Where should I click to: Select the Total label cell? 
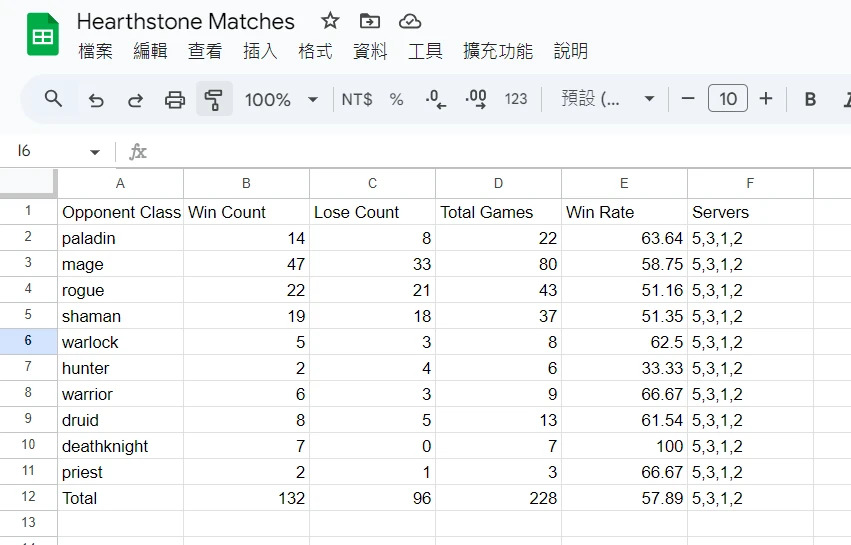click(x=120, y=498)
